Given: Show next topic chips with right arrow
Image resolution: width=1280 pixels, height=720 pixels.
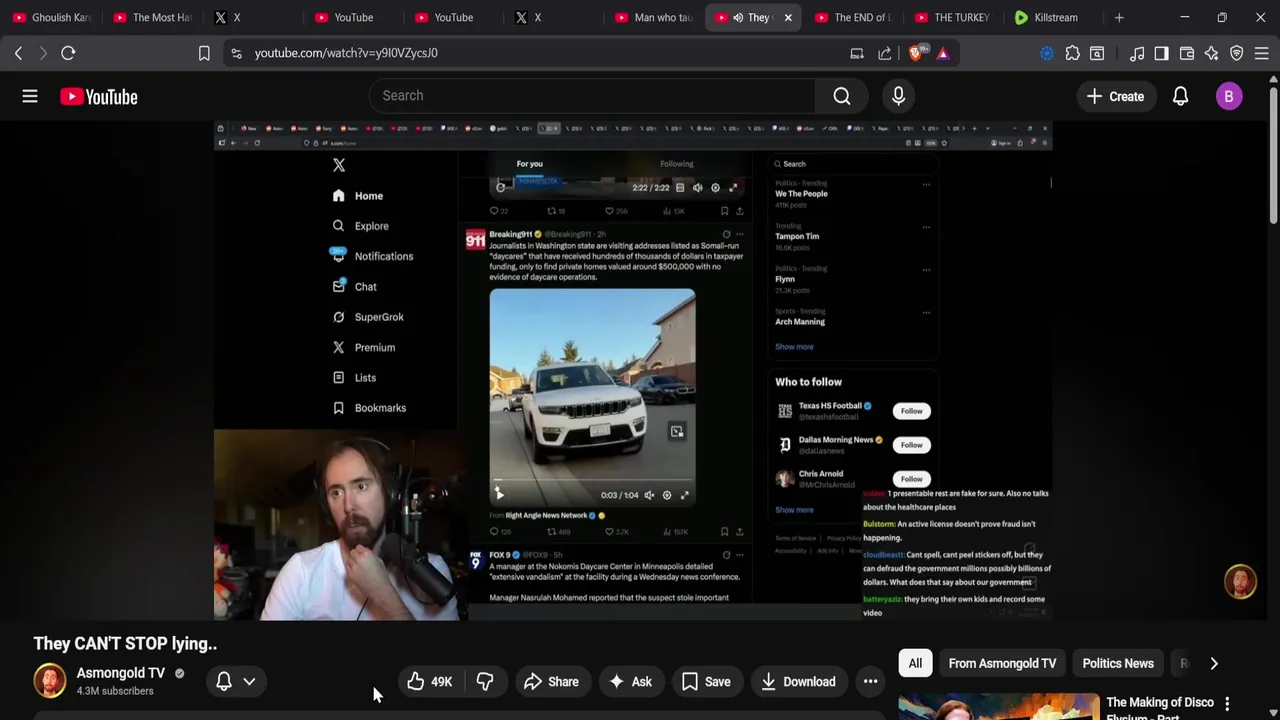Looking at the screenshot, I should click(x=1214, y=663).
